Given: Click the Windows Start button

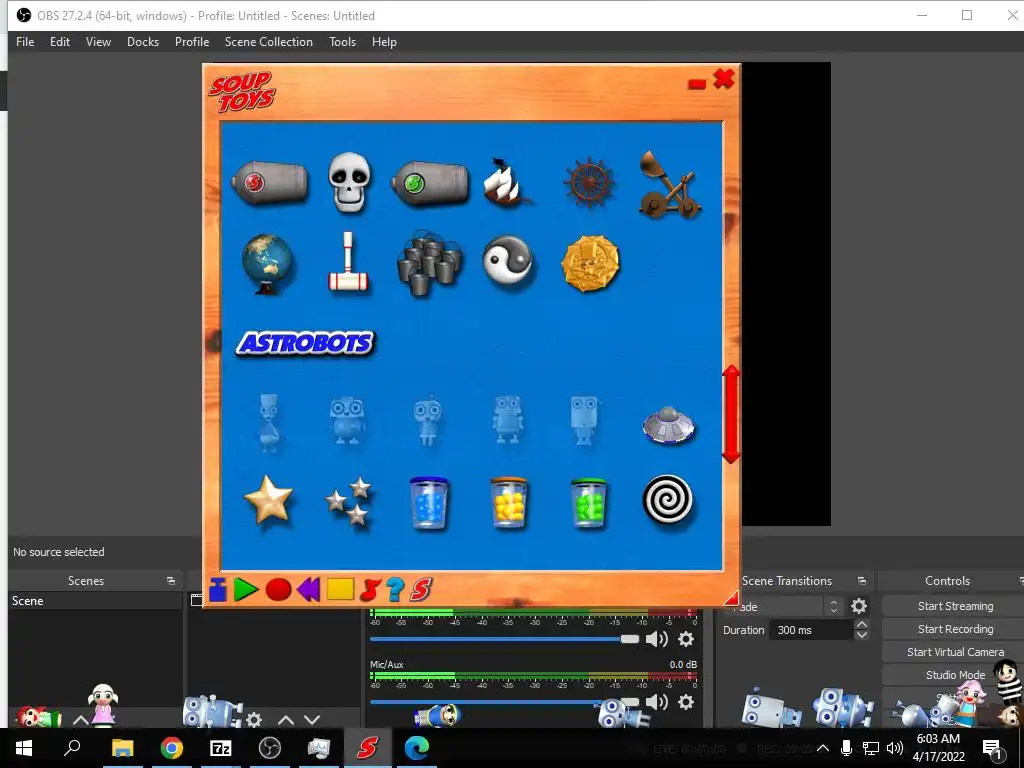Looking at the screenshot, I should (x=24, y=748).
